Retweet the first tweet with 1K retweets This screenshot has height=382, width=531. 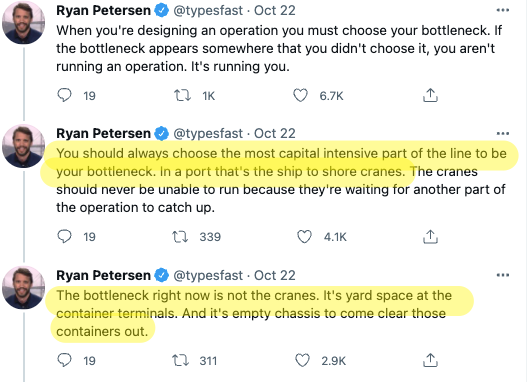pos(182,96)
